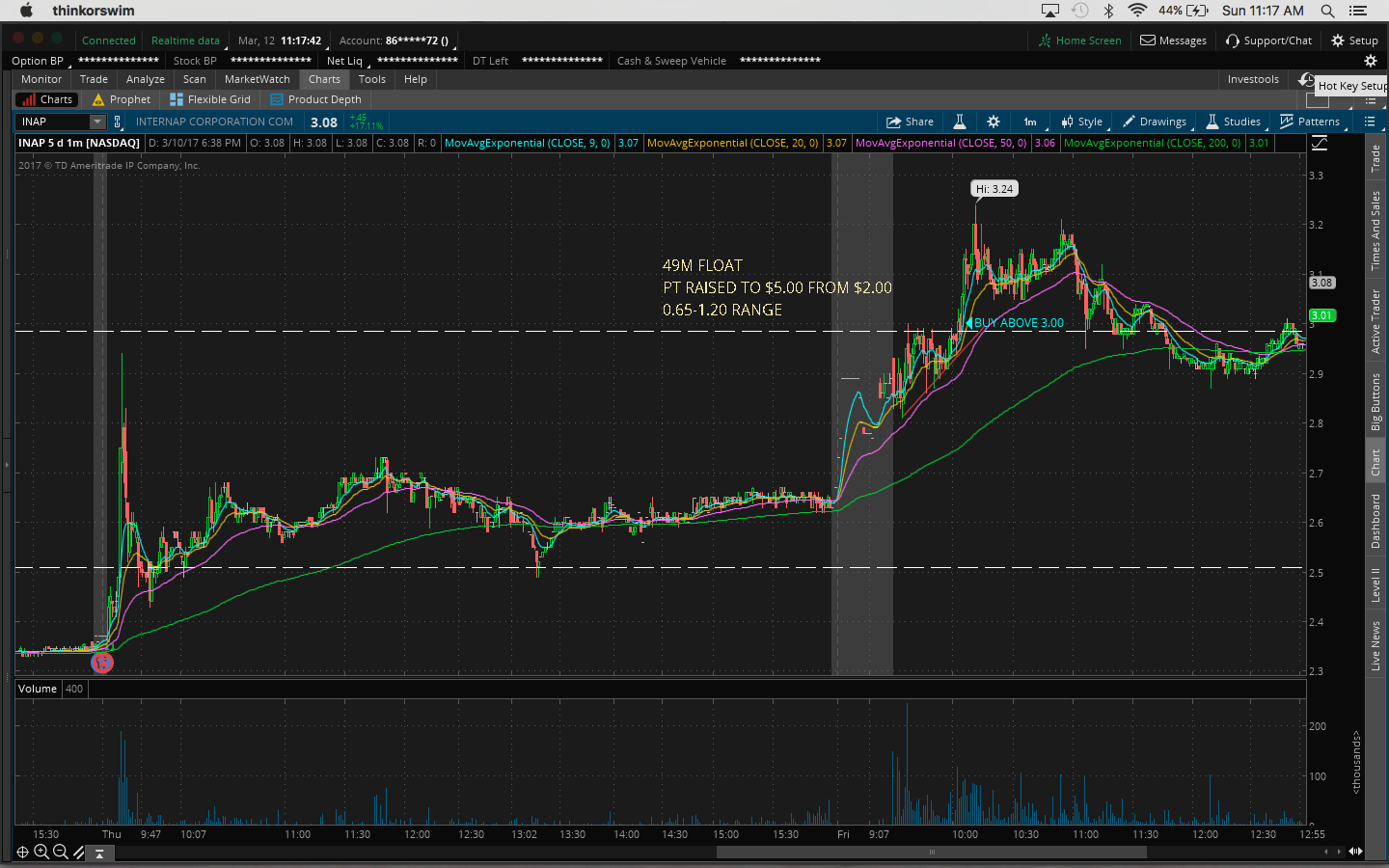Open the Product Depth sub-tab
The width and height of the screenshot is (1389, 868).
tap(315, 99)
